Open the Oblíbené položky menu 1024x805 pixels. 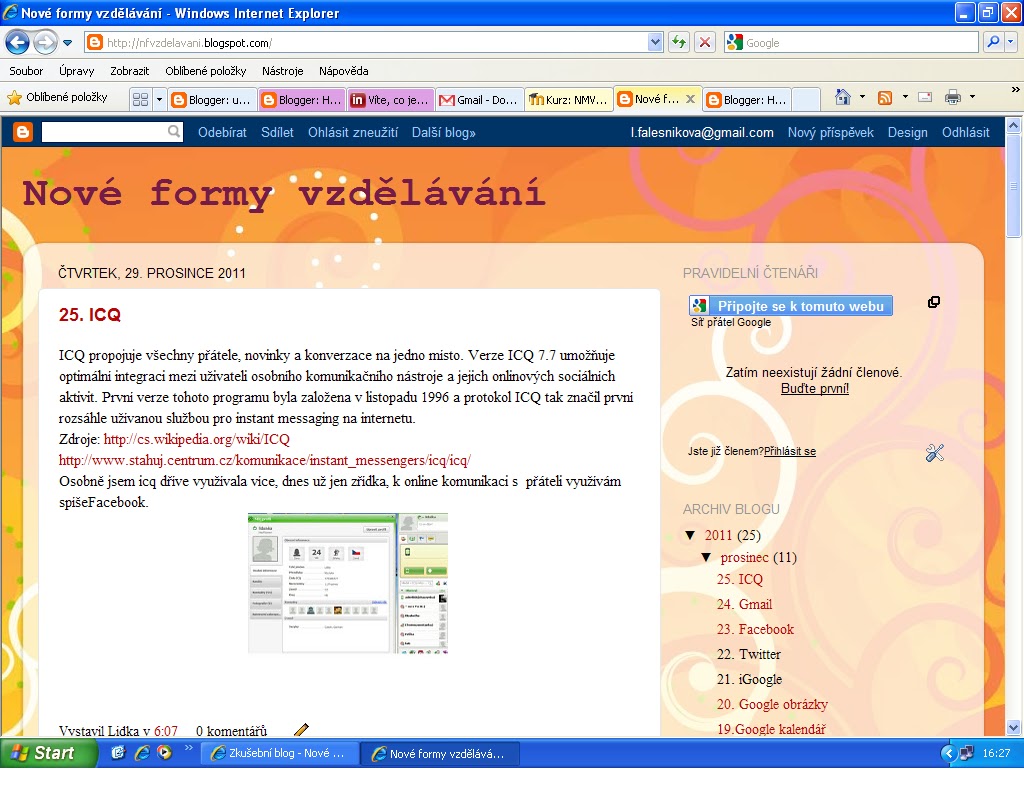click(x=206, y=71)
